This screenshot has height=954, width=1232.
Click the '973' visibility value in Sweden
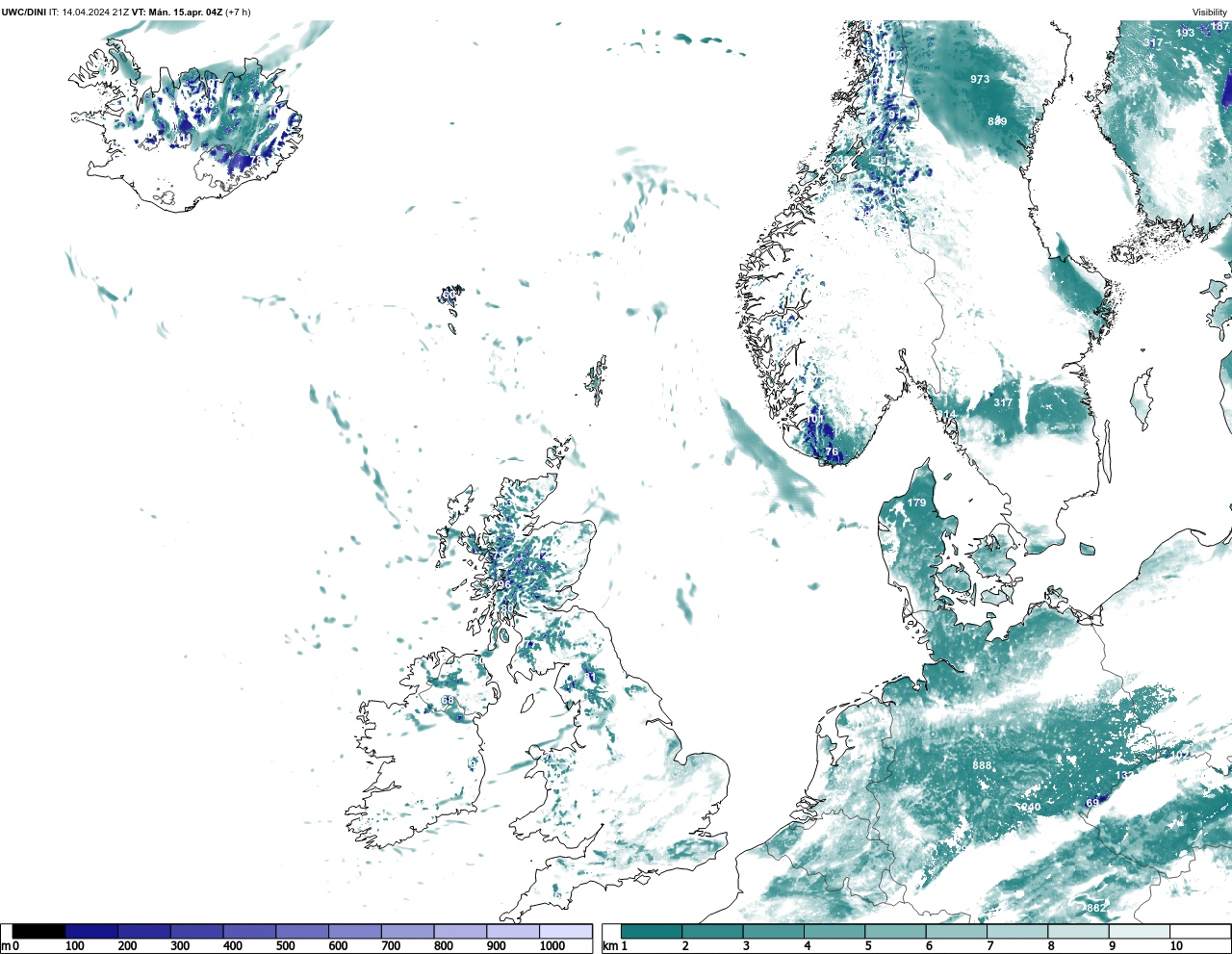[x=980, y=79]
